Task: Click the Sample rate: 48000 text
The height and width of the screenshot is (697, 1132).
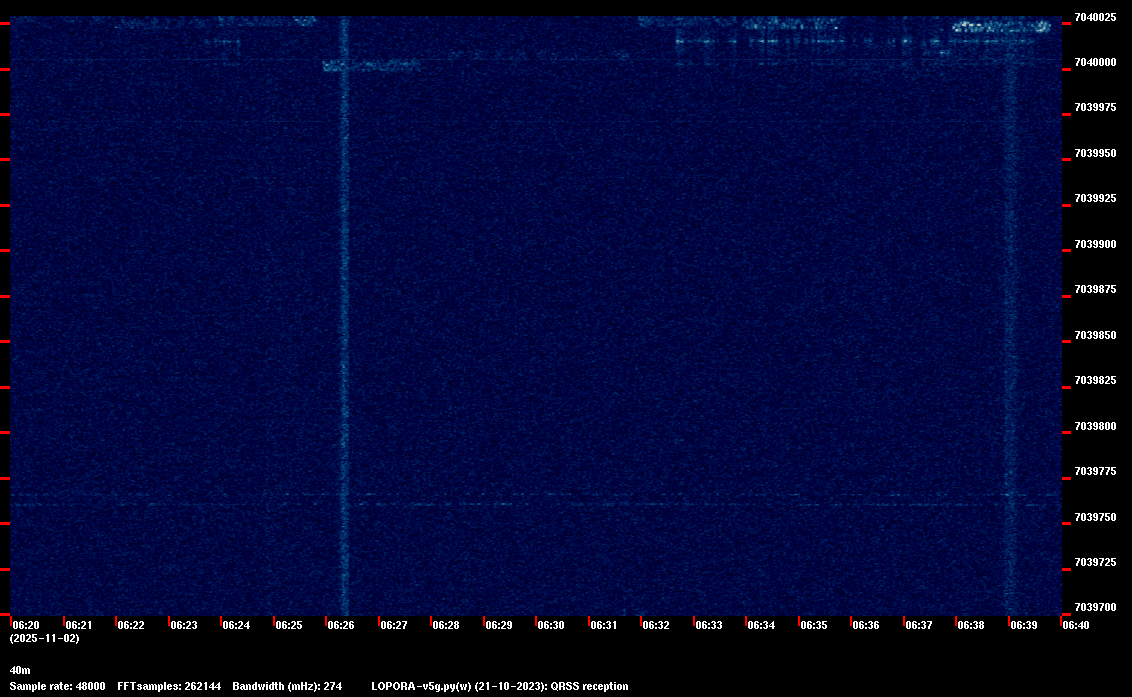Action: [58, 687]
